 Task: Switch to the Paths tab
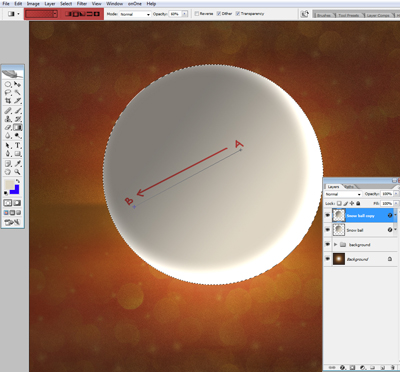(x=349, y=187)
